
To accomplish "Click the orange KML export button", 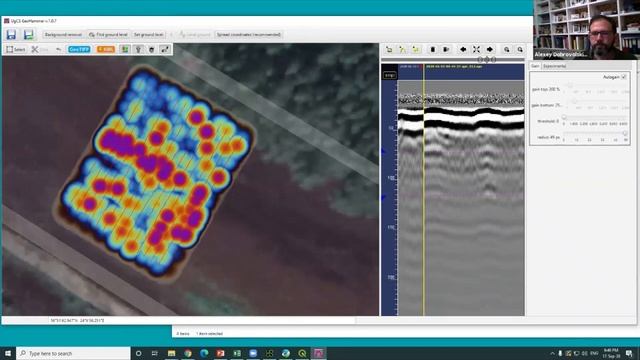I will [x=106, y=49].
